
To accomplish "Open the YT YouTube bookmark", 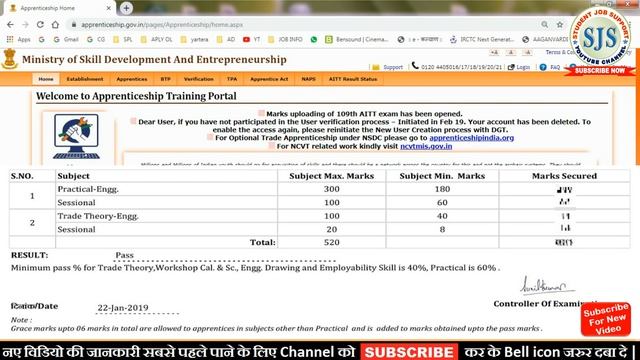I will [252, 40].
